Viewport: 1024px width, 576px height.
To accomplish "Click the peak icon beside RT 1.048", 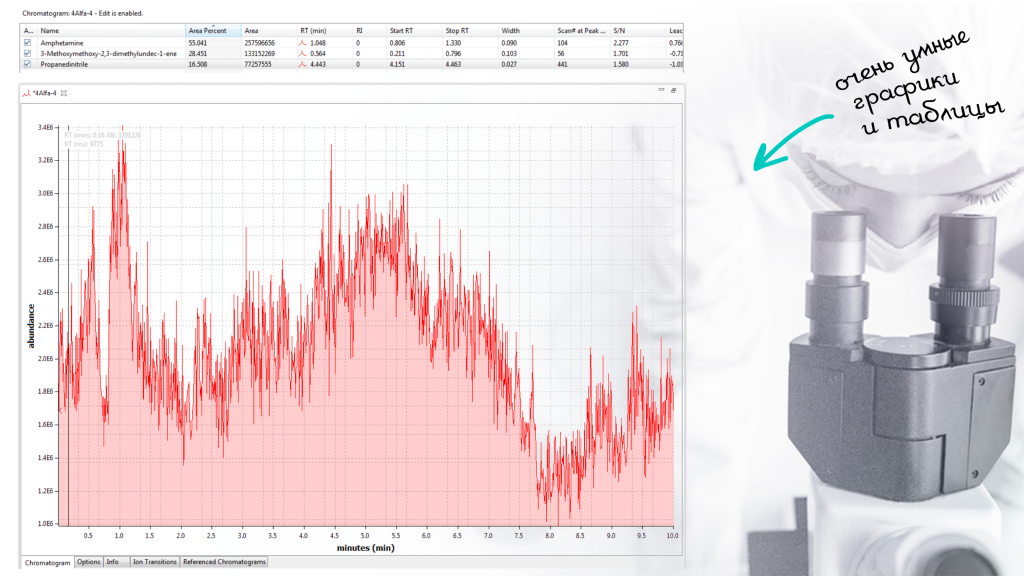I will point(304,43).
